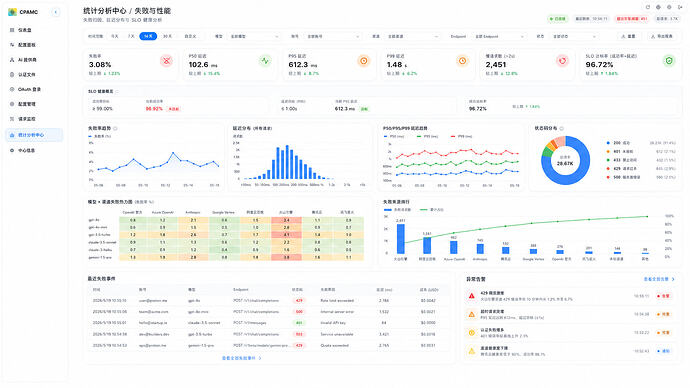This screenshot has width=690, height=388.
Task: Click the tallest bar labeled 2,451 in failure ranking
Action: (400, 239)
